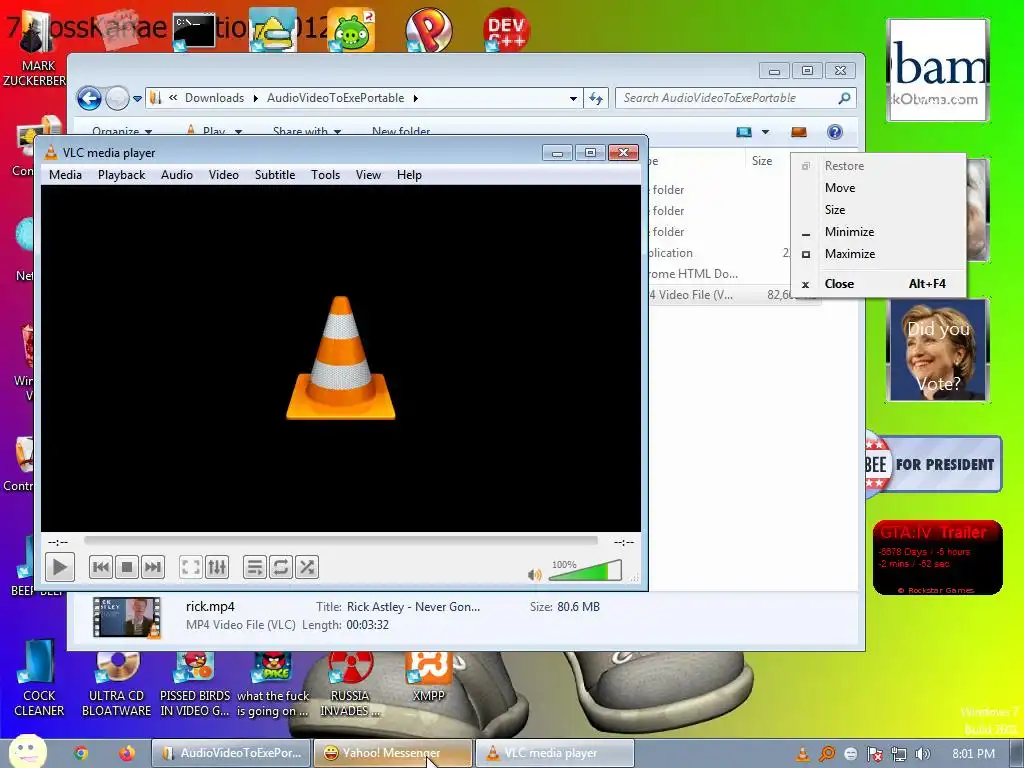Skip to next track in VLC
The height and width of the screenshot is (768, 1024).
[153, 567]
